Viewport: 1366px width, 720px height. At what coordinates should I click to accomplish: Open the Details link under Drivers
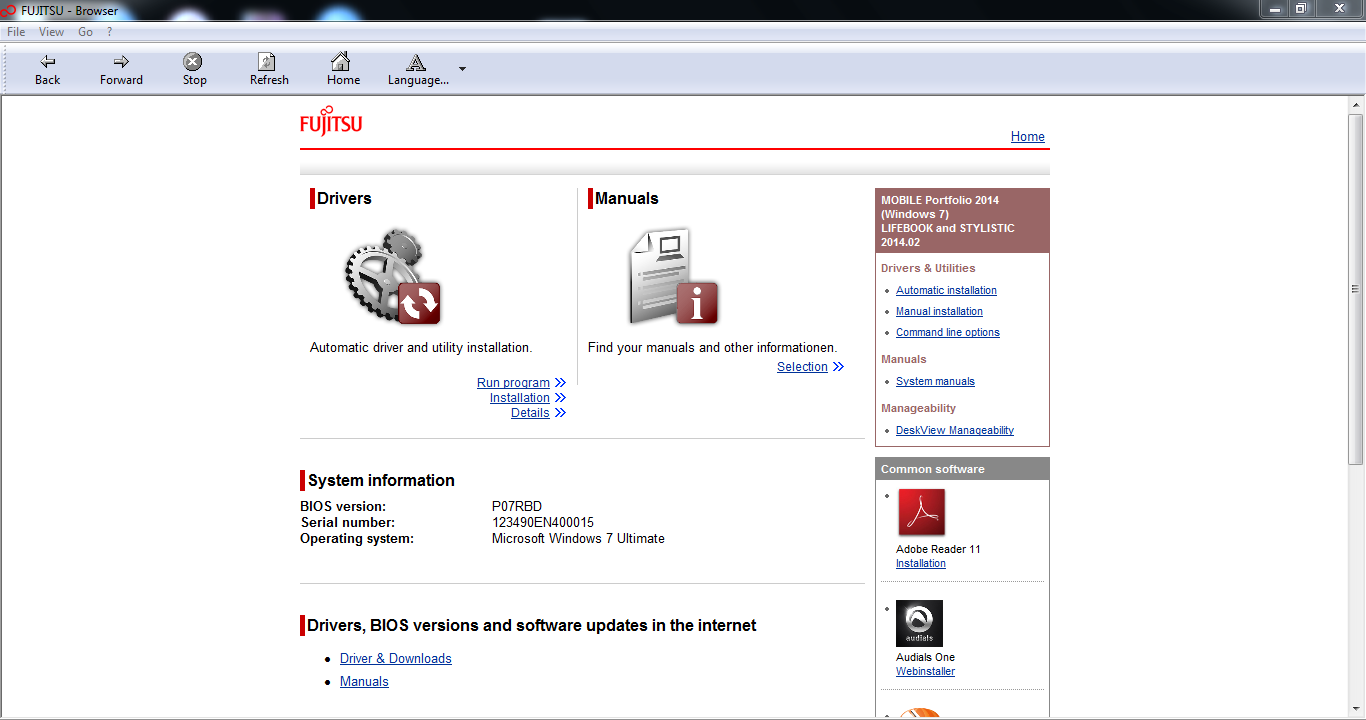pyautogui.click(x=530, y=413)
